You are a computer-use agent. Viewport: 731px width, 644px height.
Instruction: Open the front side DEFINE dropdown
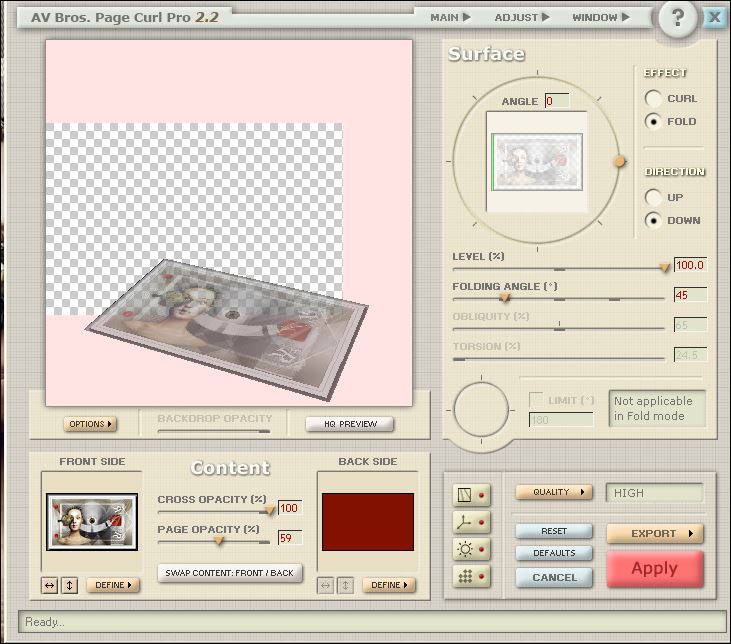click(113, 585)
